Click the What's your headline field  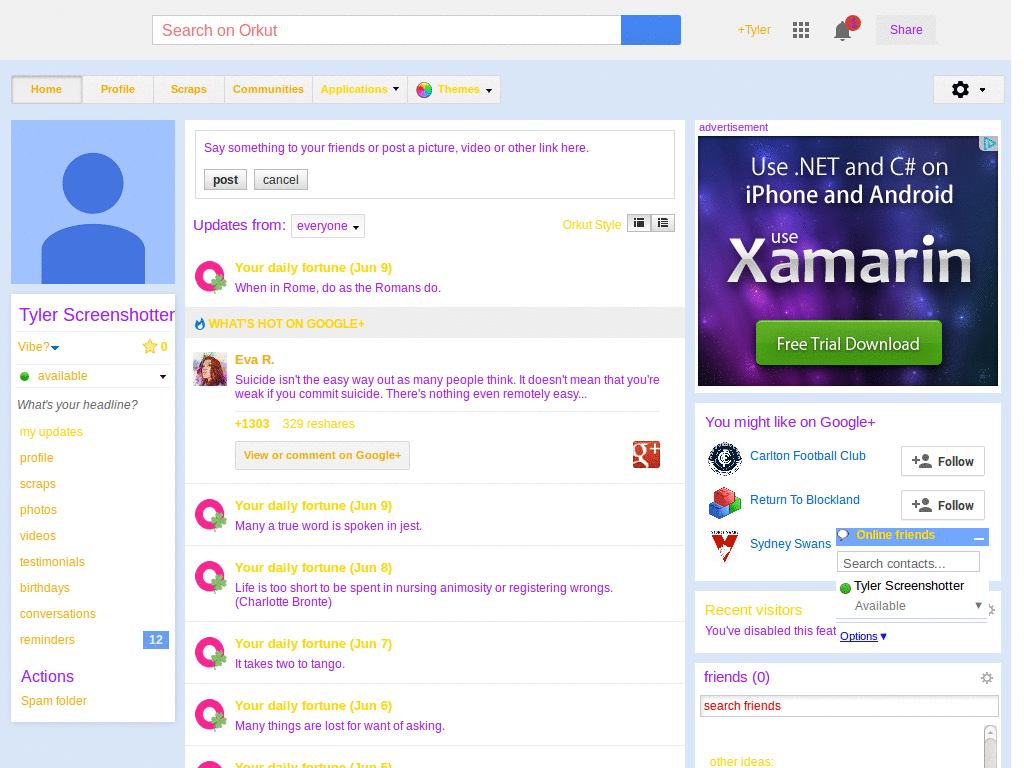click(x=78, y=405)
